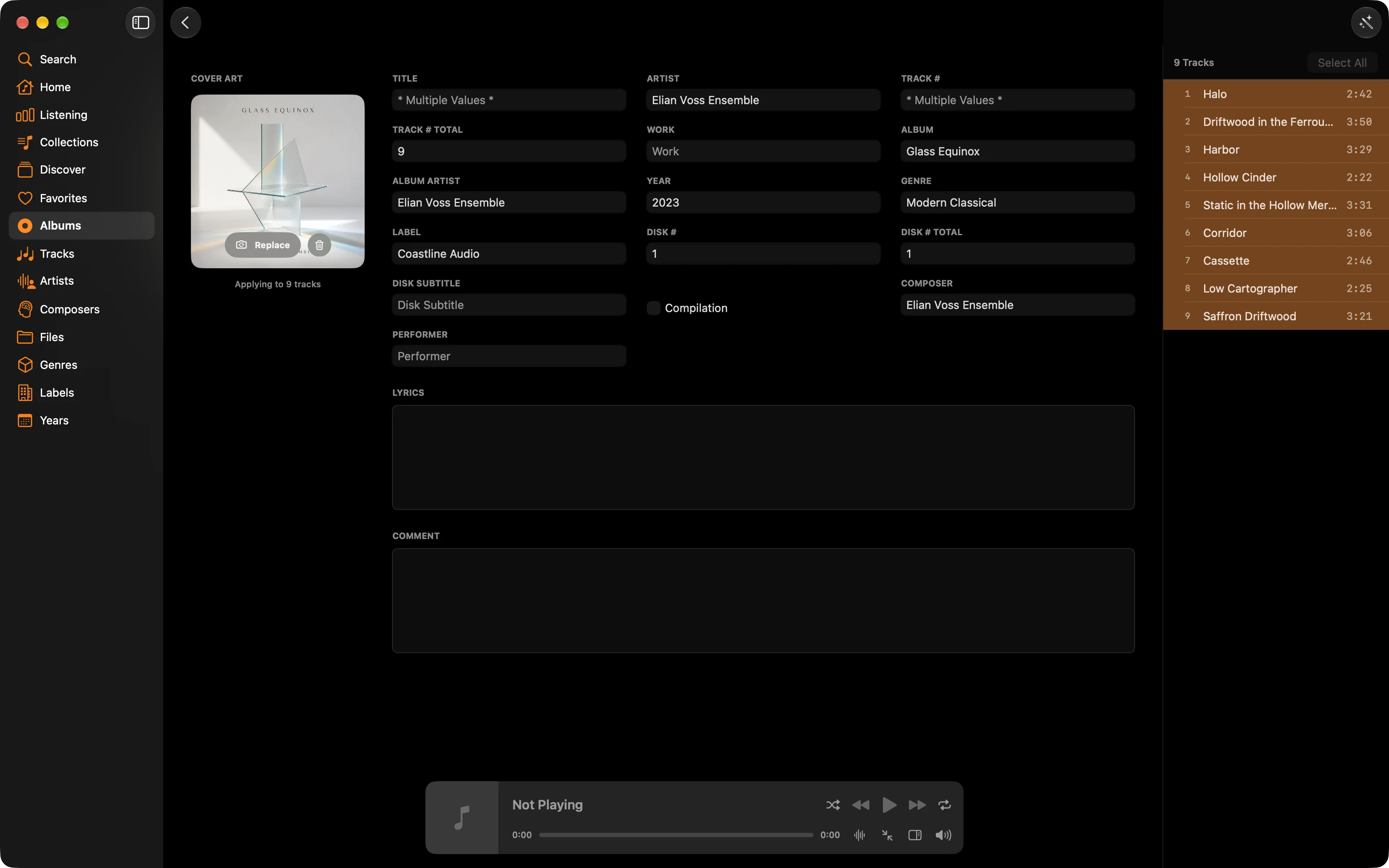
Task: Click the minimize player arrows icon
Action: pos(887,835)
